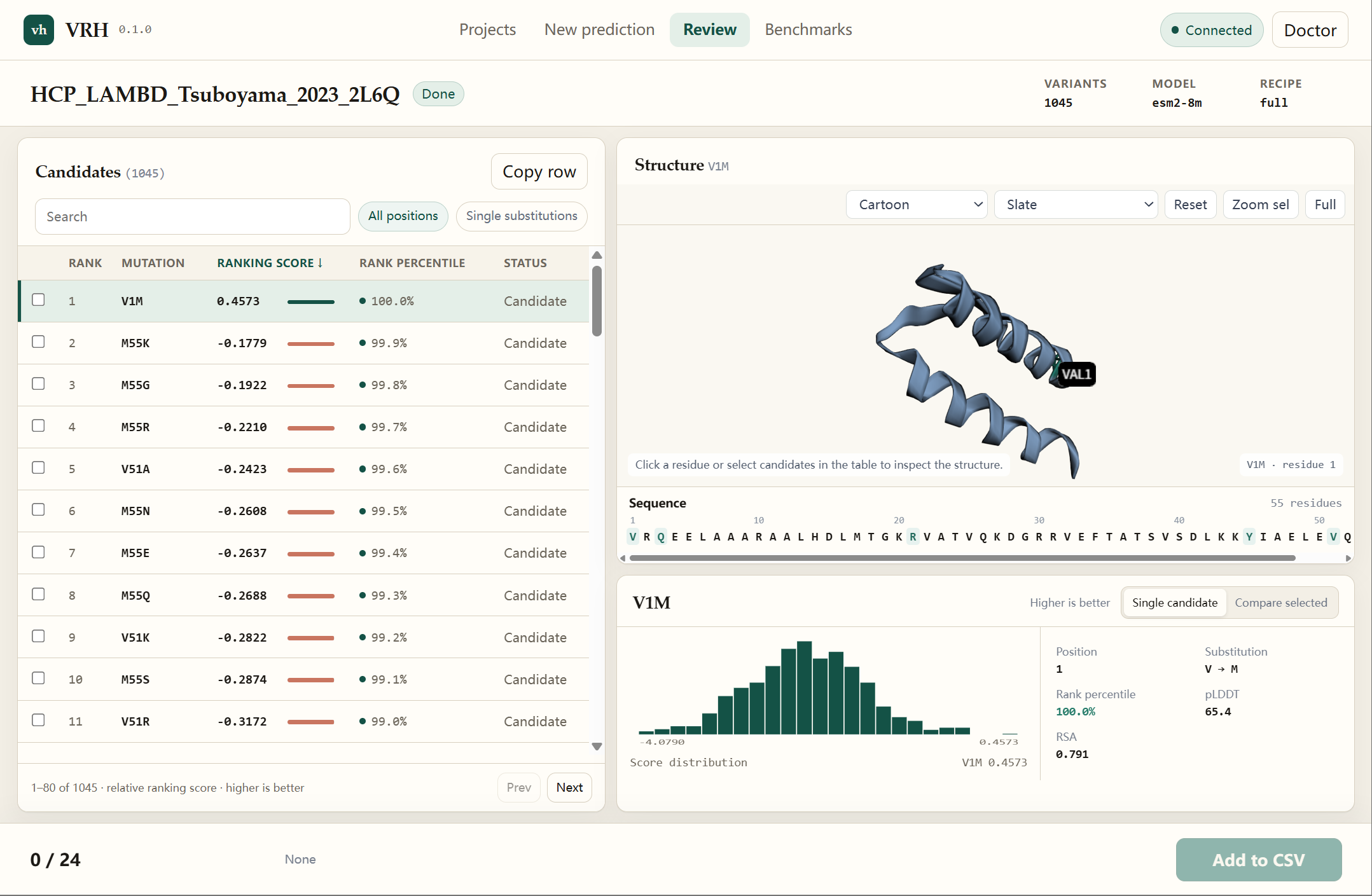Expand the Slate color scheme dropdown
Viewport: 1372px width, 896px height.
(x=1076, y=205)
